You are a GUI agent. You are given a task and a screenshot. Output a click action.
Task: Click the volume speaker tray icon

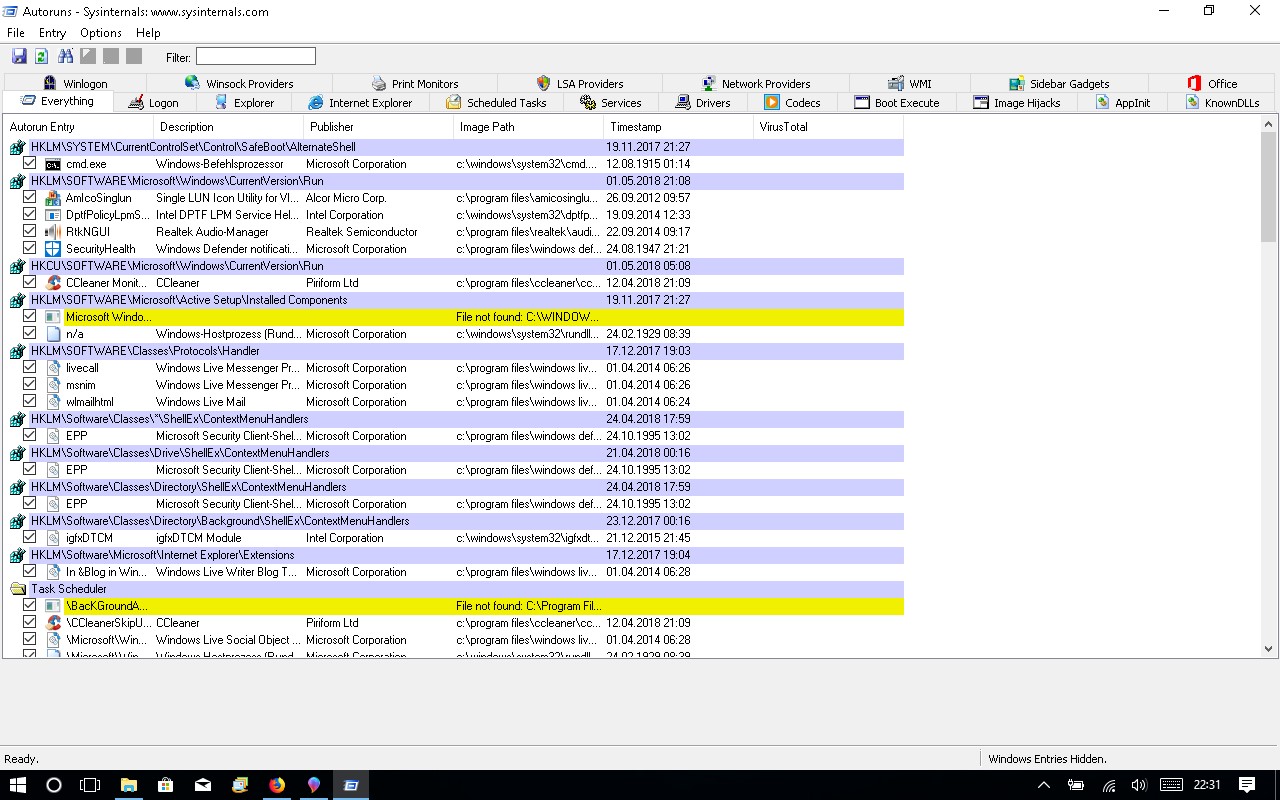coord(1138,785)
